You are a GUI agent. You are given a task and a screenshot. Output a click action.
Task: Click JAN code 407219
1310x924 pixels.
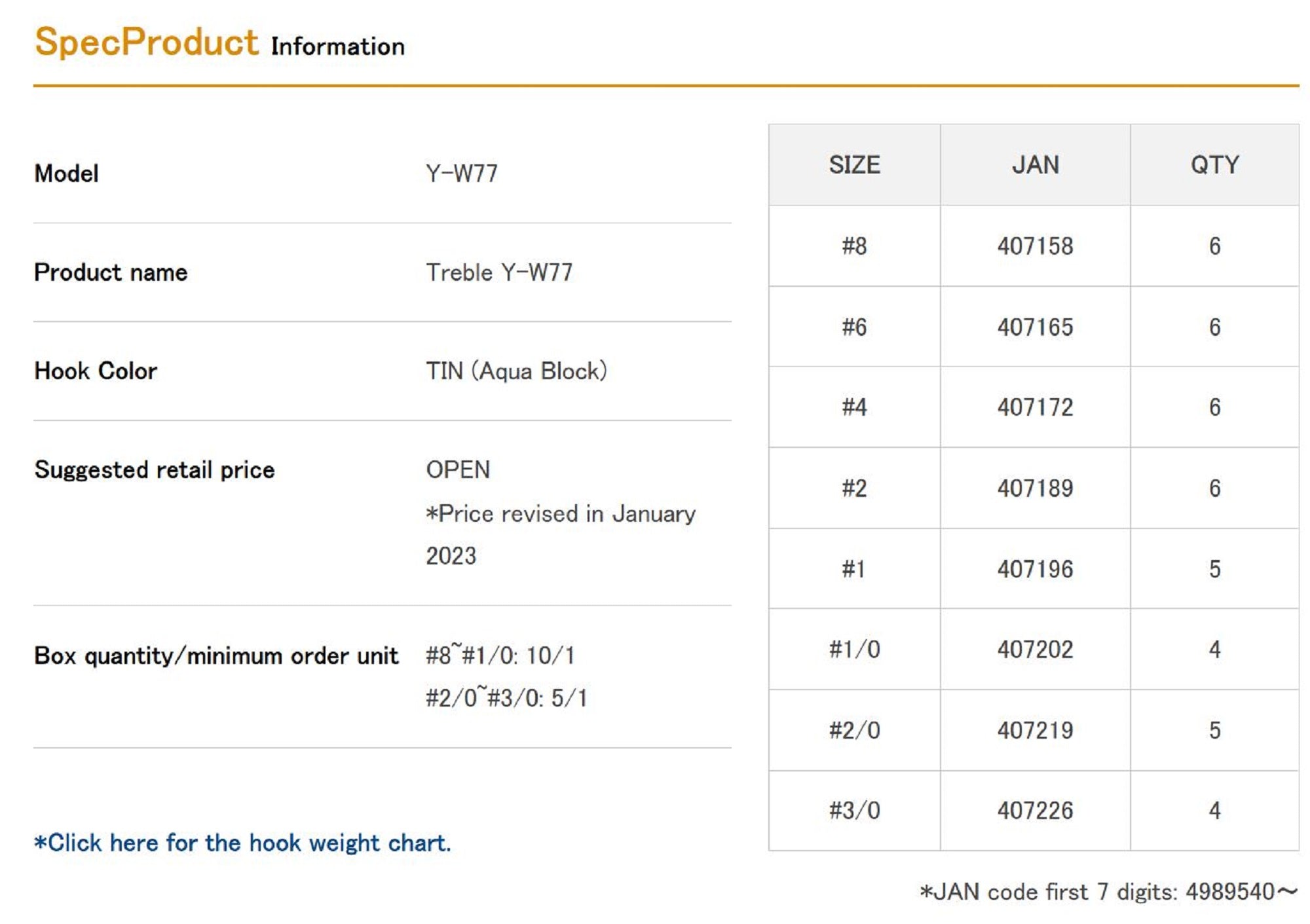[1035, 730]
